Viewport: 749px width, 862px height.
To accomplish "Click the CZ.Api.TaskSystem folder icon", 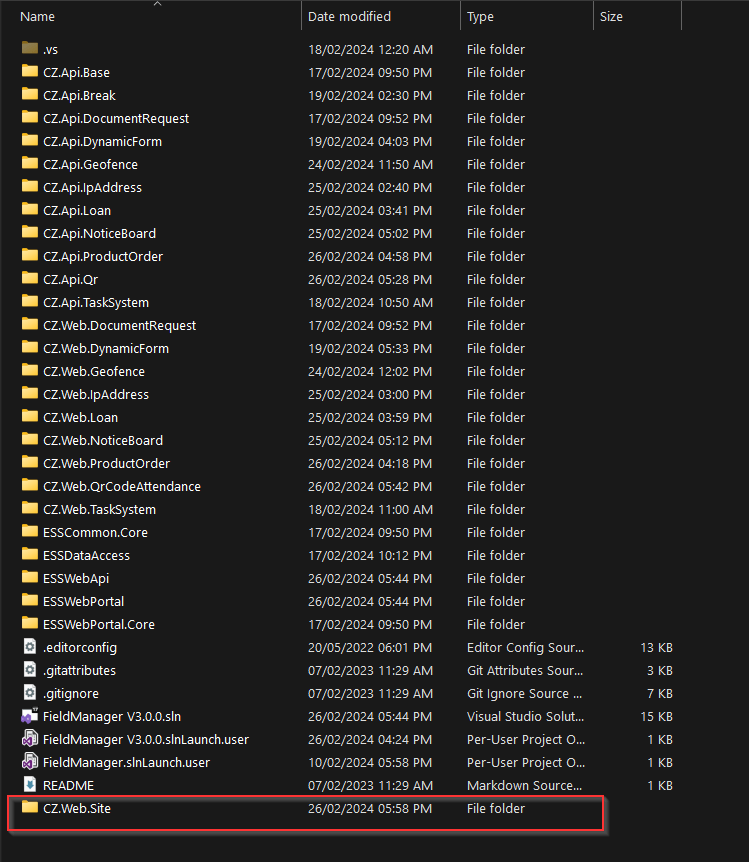I will (x=30, y=302).
